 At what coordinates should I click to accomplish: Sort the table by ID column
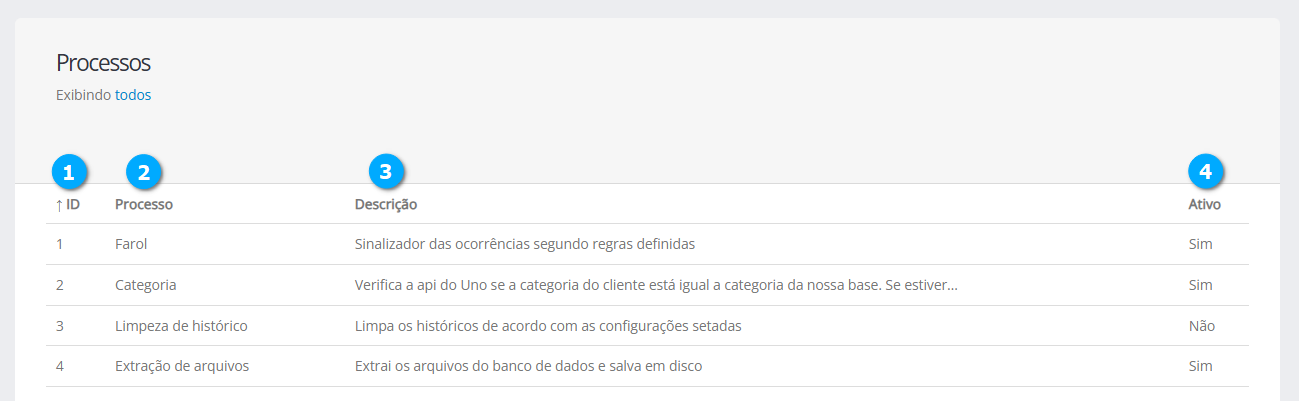coord(73,205)
